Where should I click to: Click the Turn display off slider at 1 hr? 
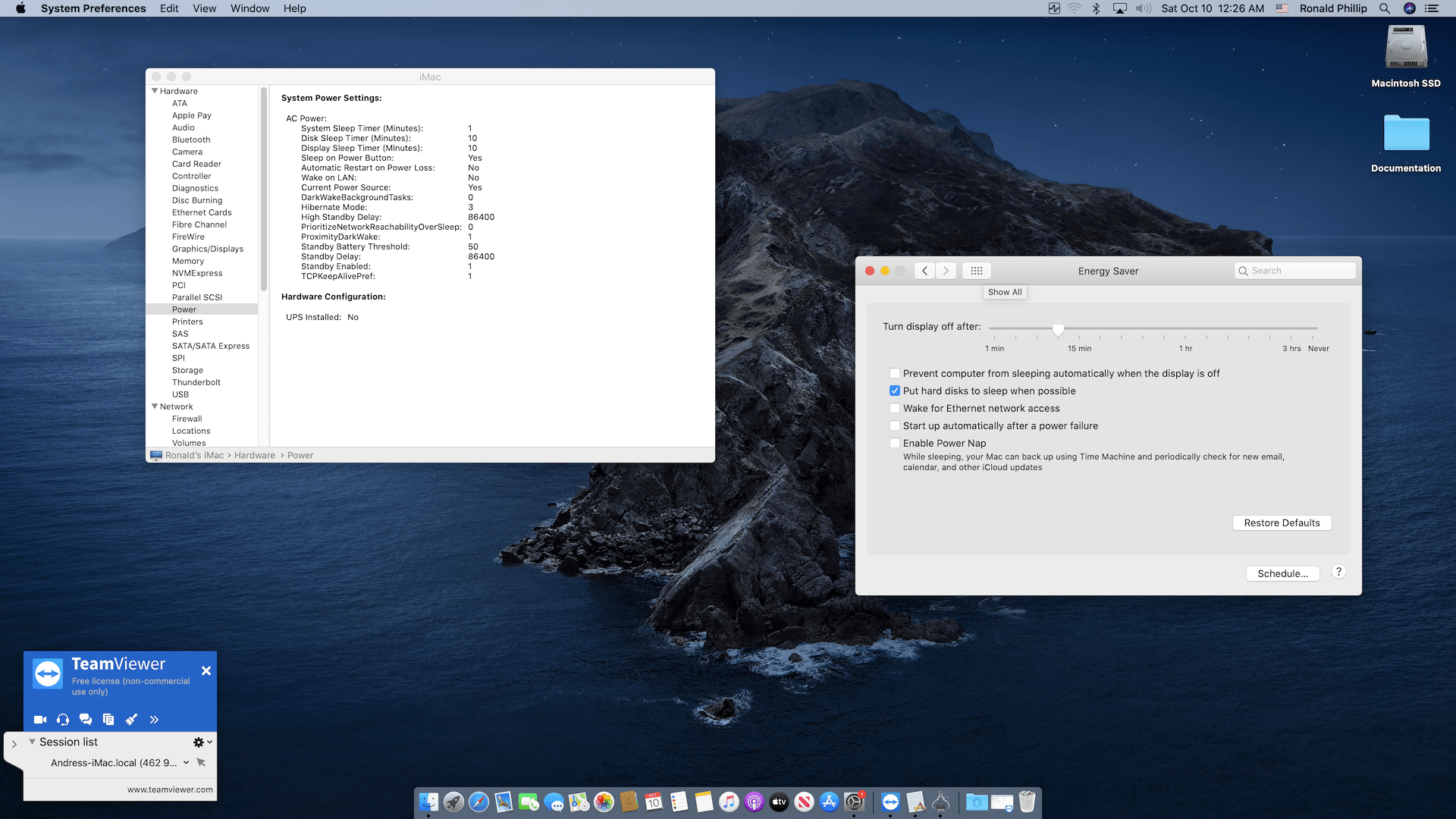pyautogui.click(x=1185, y=328)
